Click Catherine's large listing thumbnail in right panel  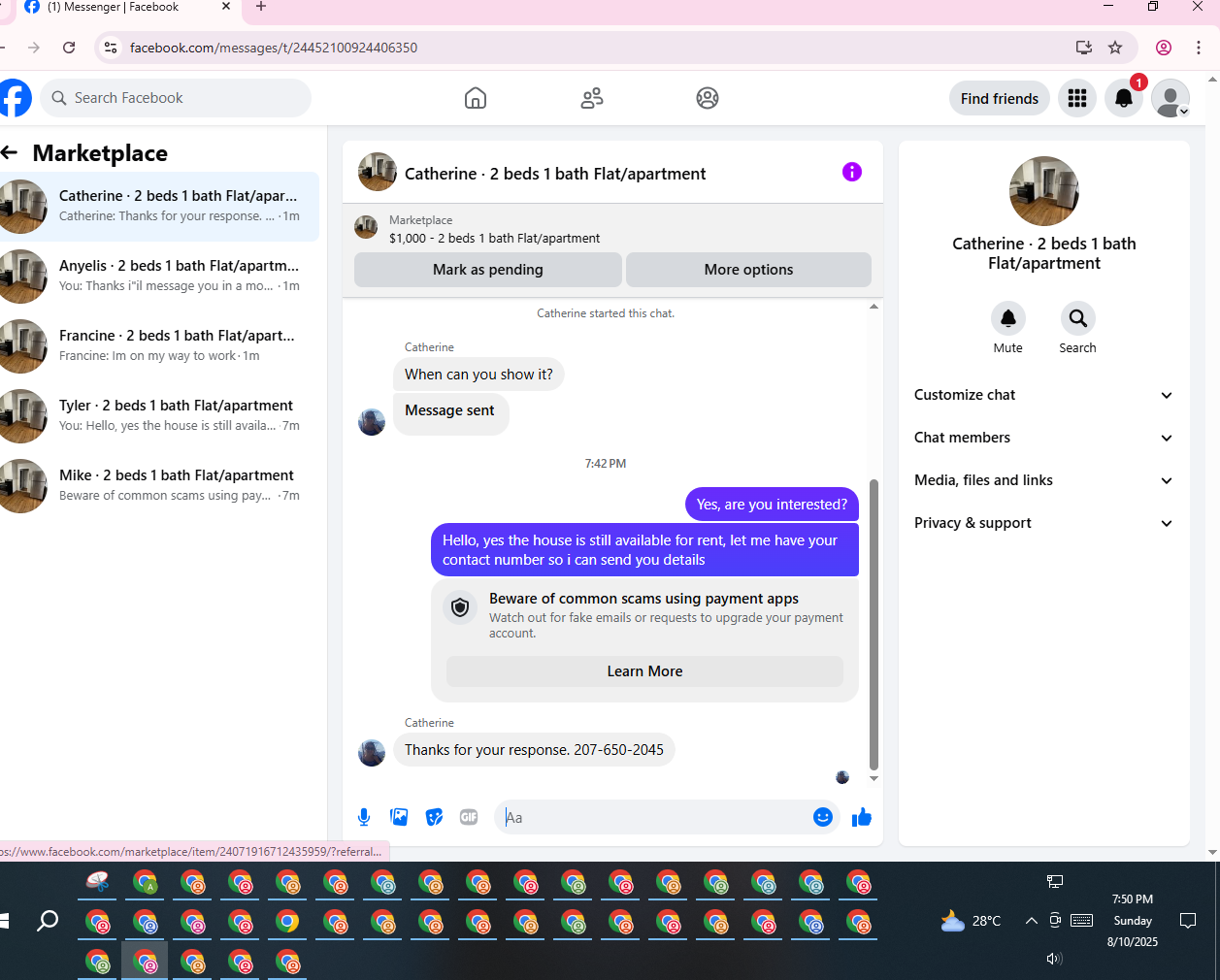(1044, 191)
